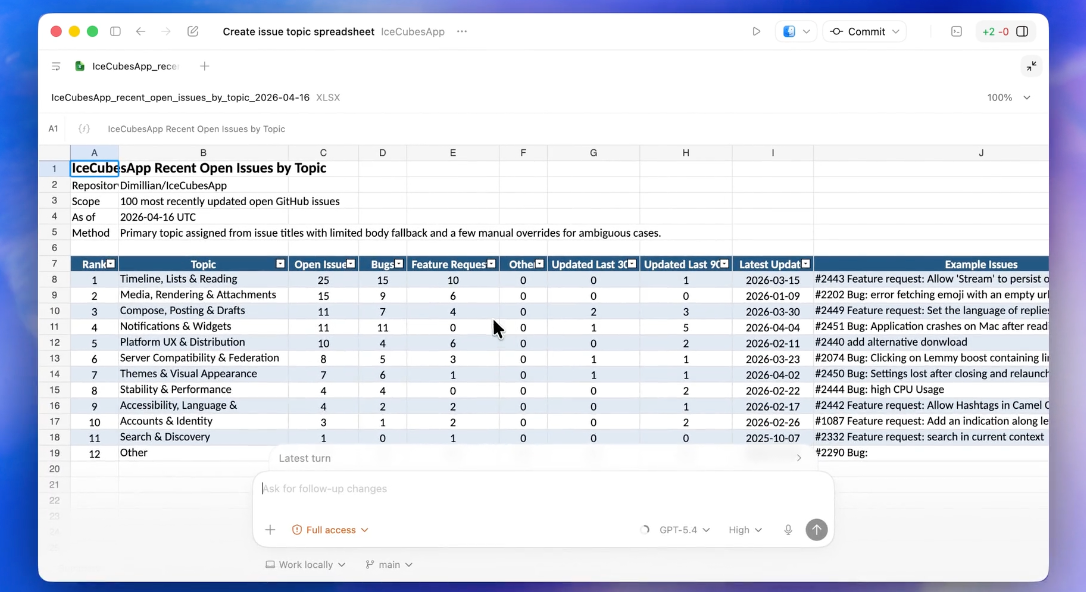
Task: Open the 100% zoom level dropdown
Action: pos(1008,98)
